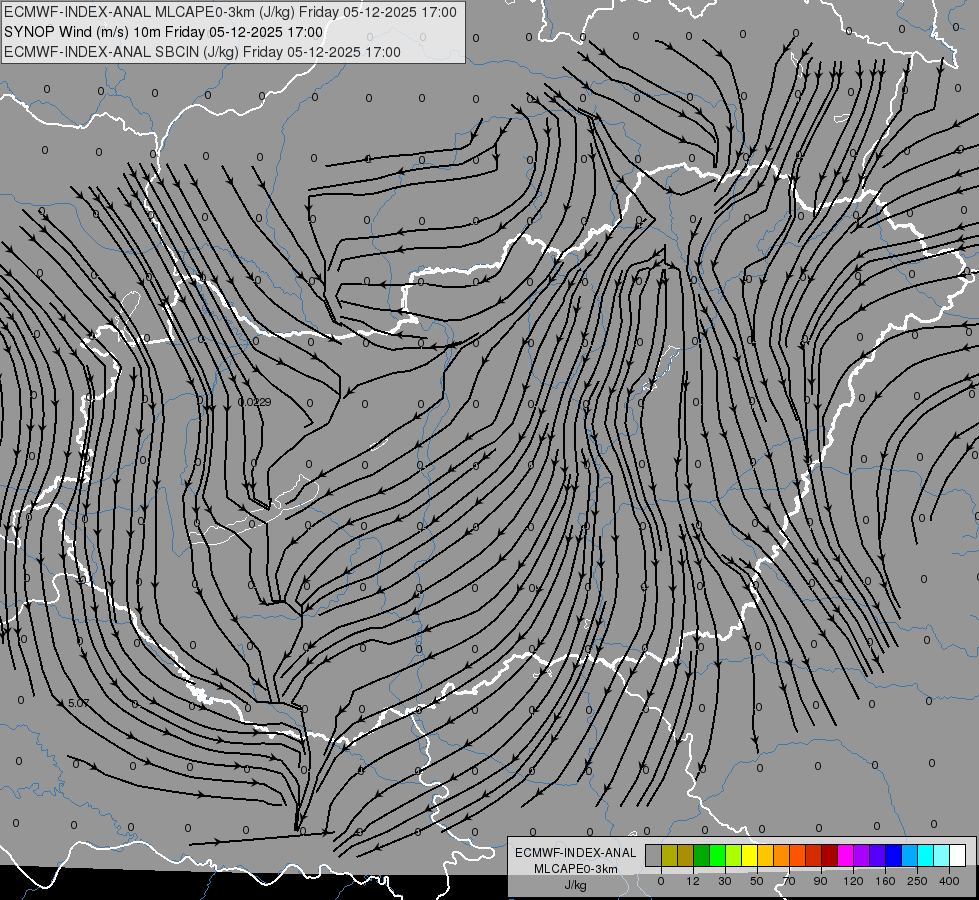Click the MLCAPE0-3km title line at the top
Viewport: 979px width, 900px height.
click(x=230, y=12)
